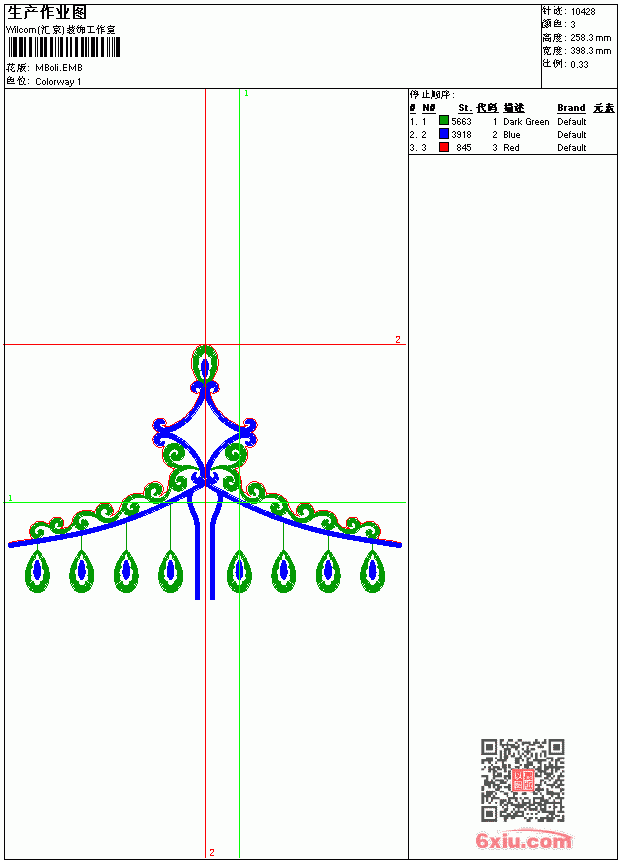Click the Blue thread color swatch
The width and height of the screenshot is (620, 860).
tap(444, 134)
